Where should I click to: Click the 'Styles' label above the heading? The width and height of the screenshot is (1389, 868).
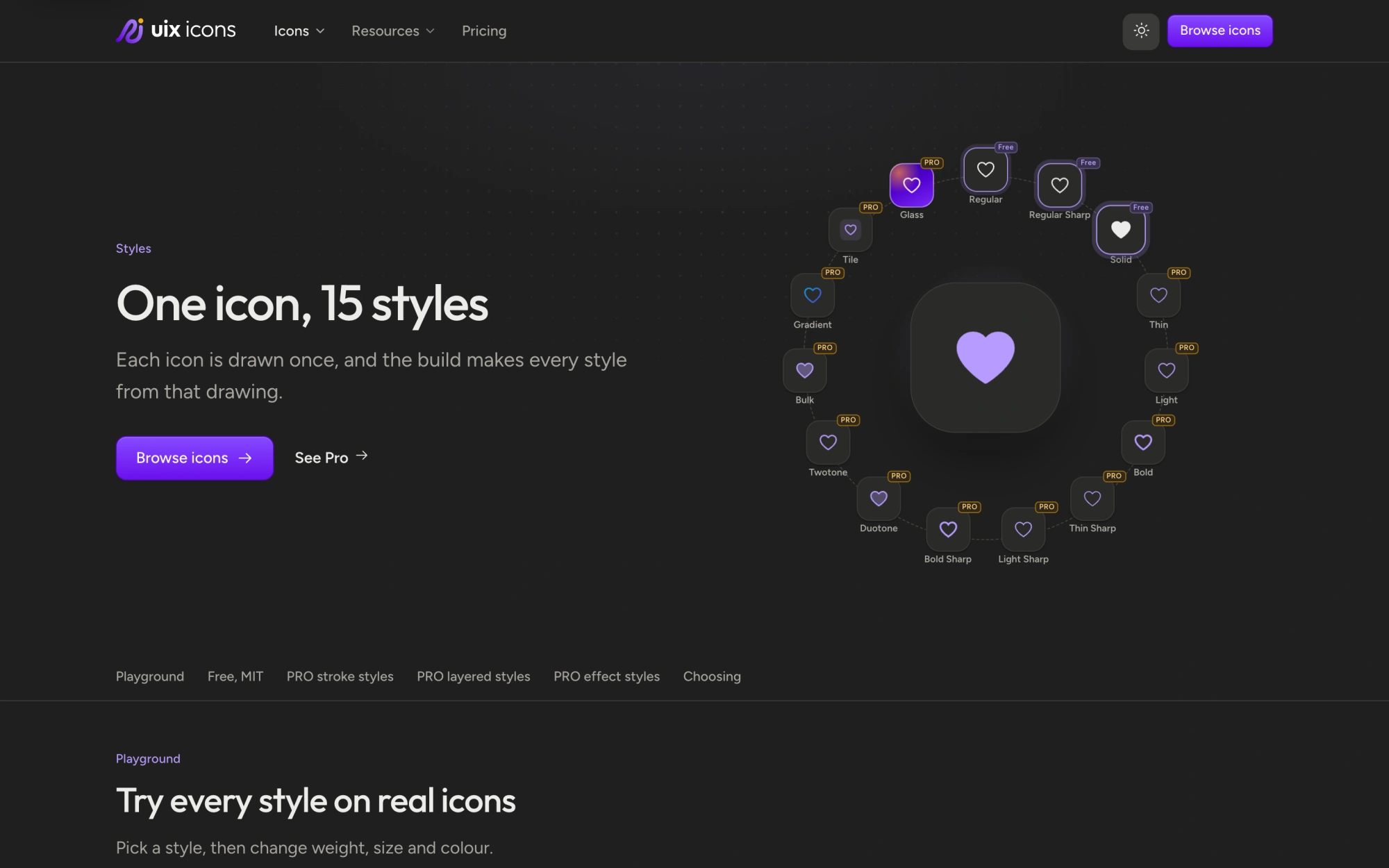[x=133, y=249]
